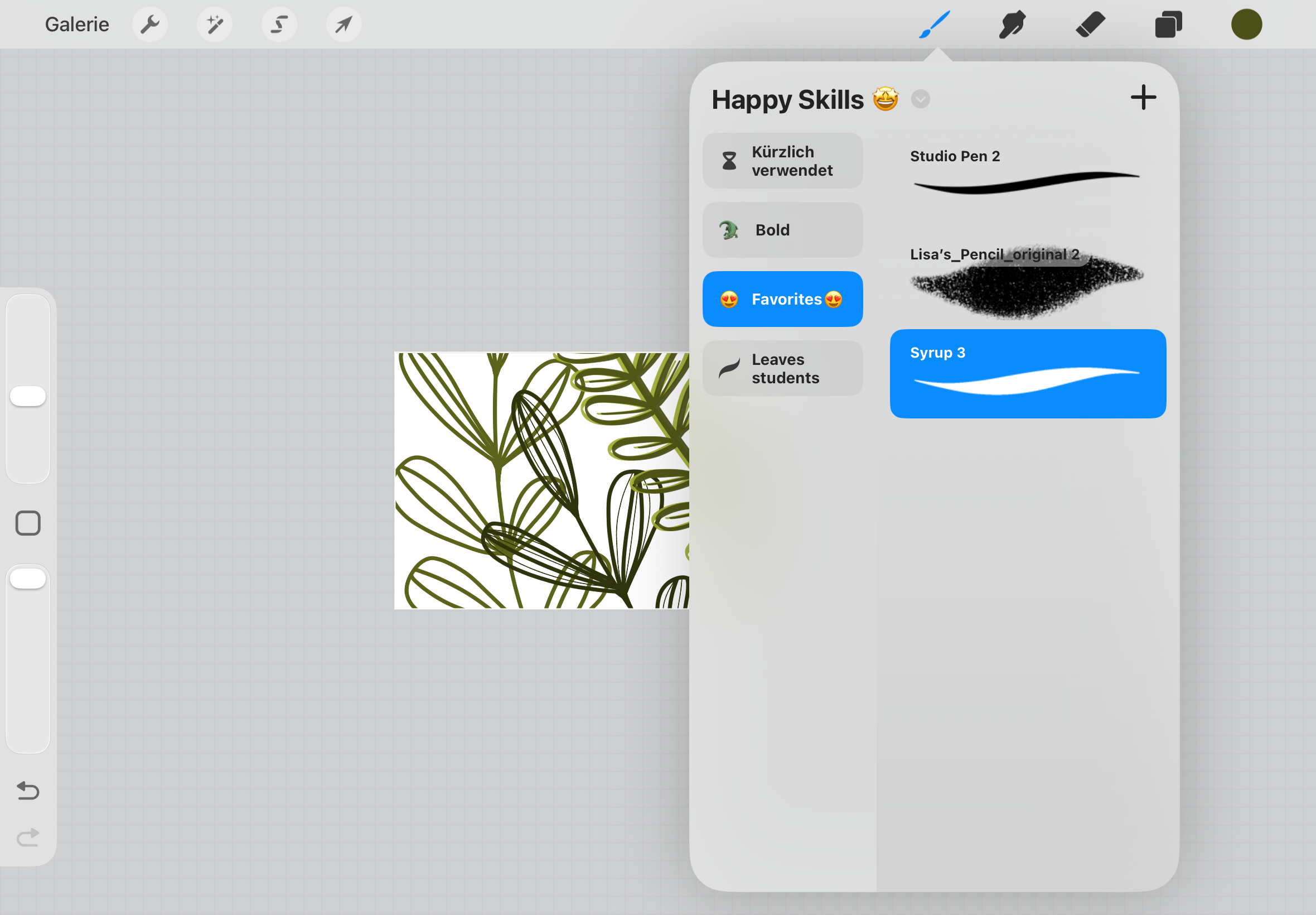The image size is (1316, 915).
Task: Select the Smudge finger tool
Action: (1012, 25)
